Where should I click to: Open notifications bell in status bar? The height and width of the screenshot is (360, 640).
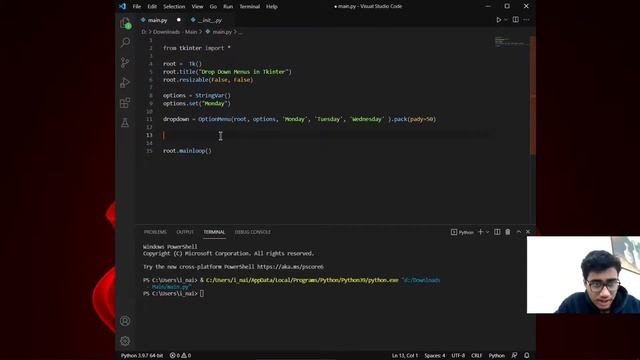(x=527, y=356)
